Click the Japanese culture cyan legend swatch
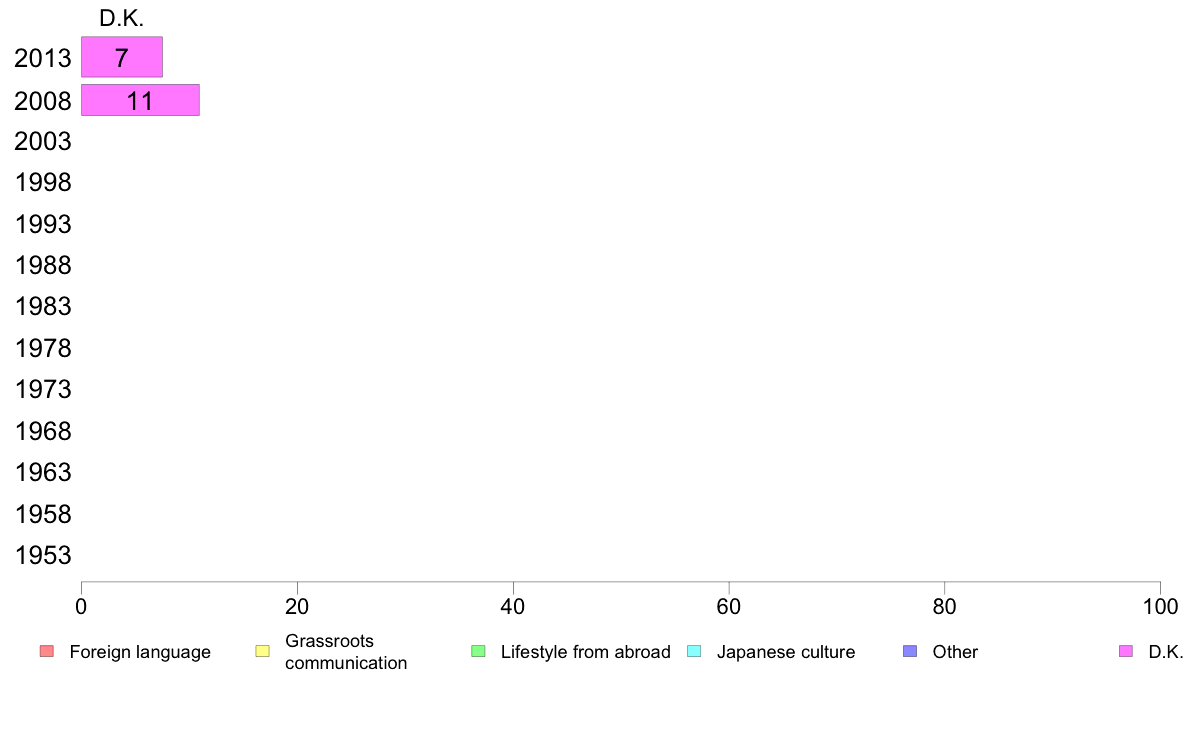The width and height of the screenshot is (1188, 736). click(x=694, y=651)
